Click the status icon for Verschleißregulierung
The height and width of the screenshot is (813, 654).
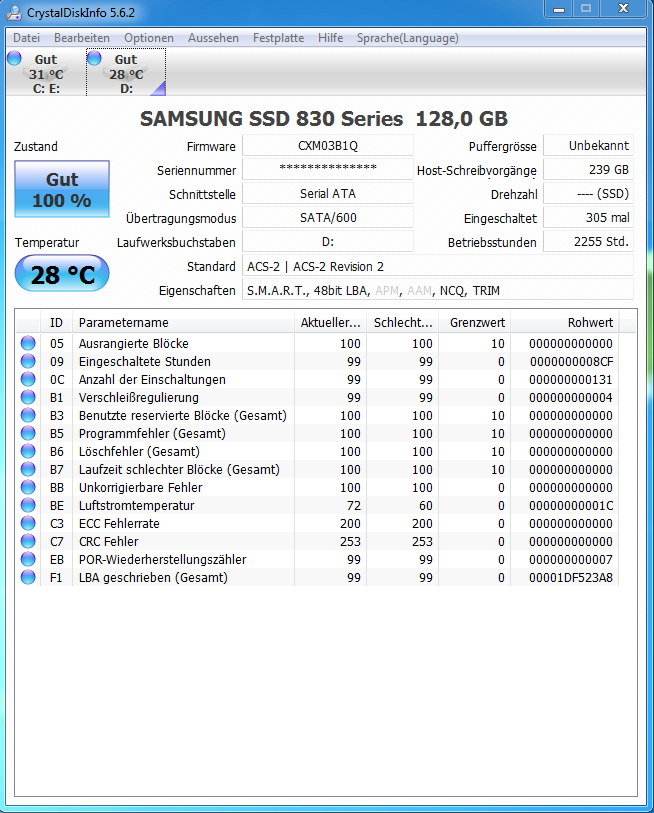(28, 397)
